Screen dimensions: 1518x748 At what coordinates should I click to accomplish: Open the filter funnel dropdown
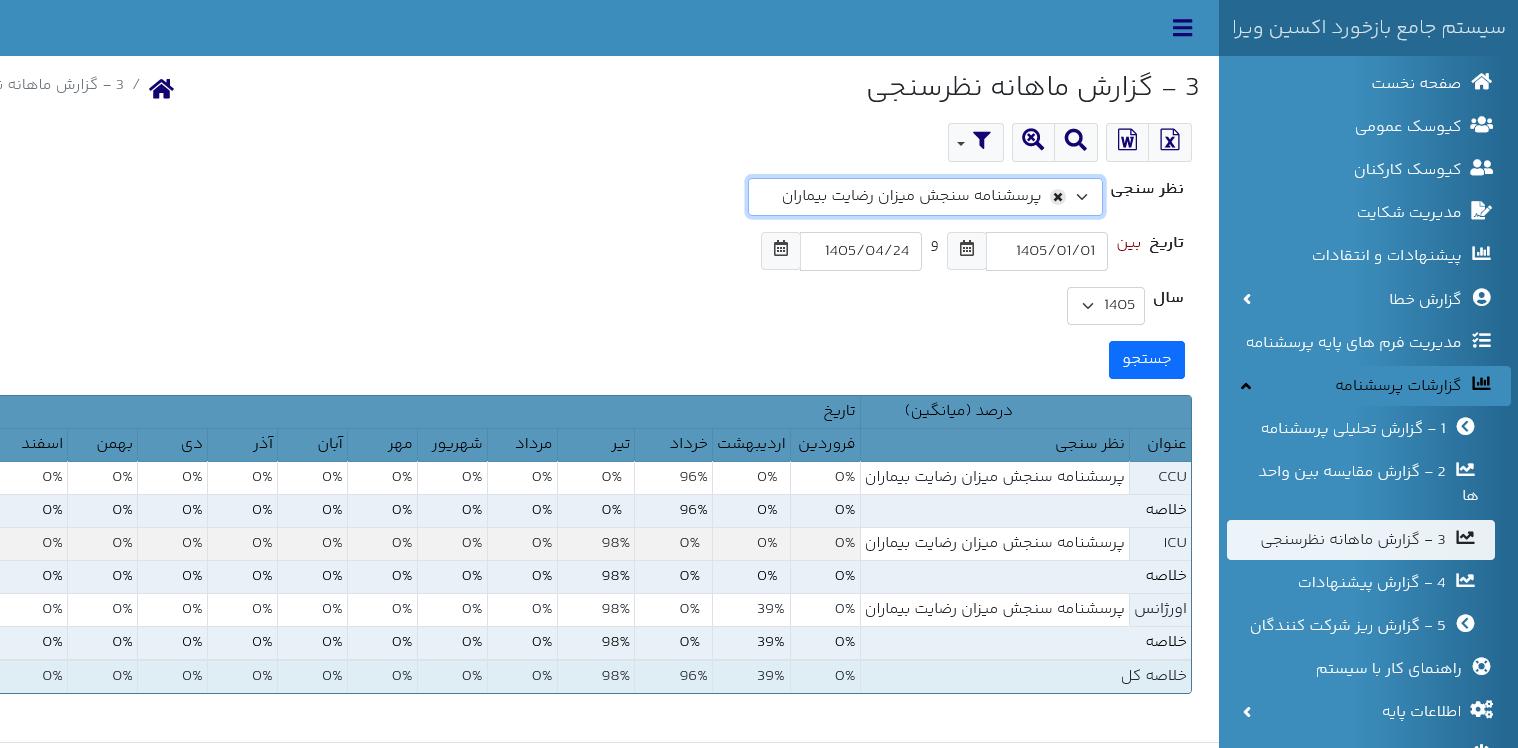pyautogui.click(x=976, y=142)
